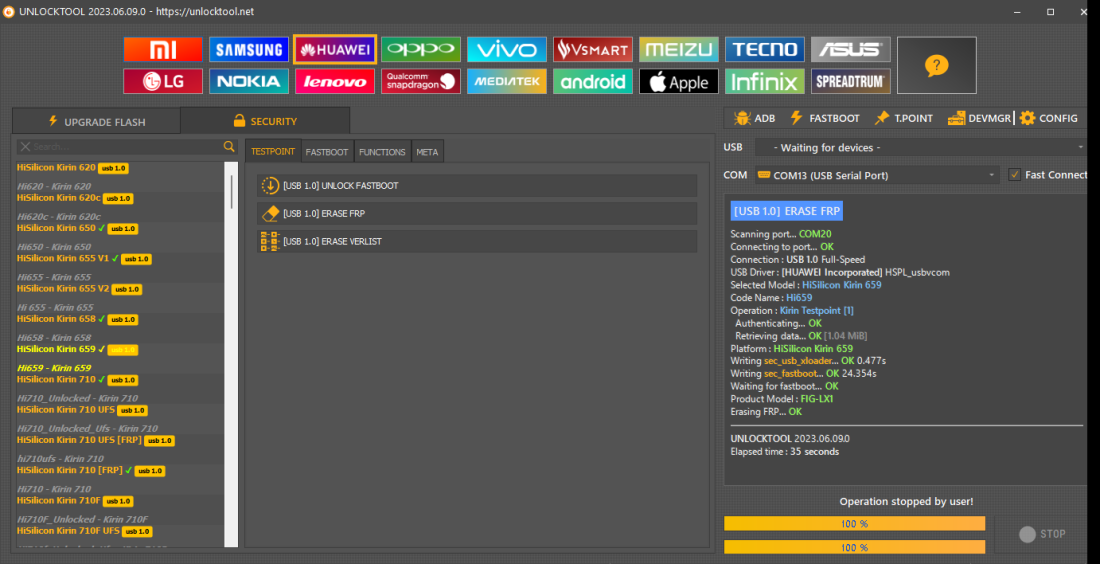Open the Qualcomm Snapdragon section
Viewport: 1100px width, 564px height.
421,81
